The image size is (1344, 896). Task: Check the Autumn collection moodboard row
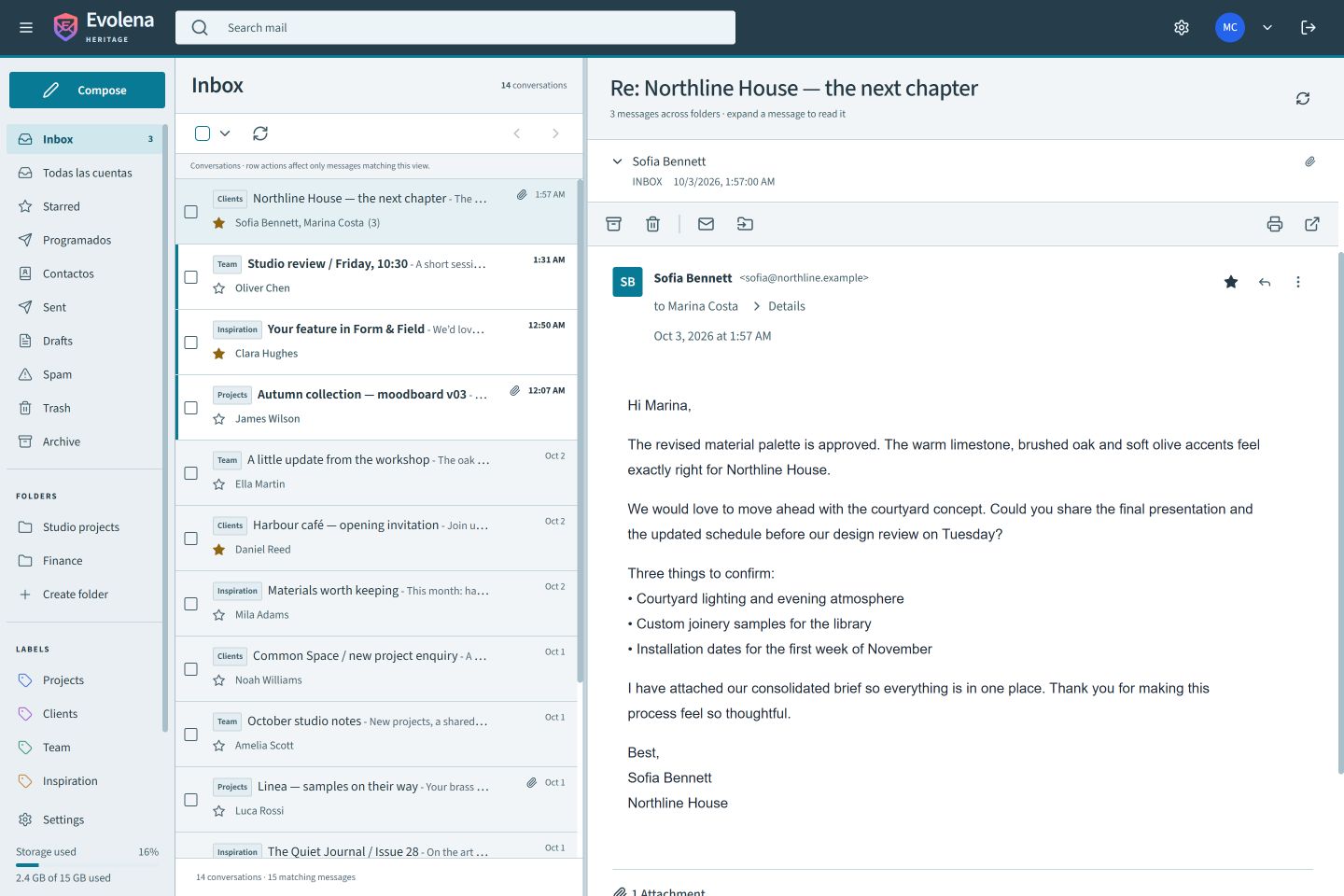(191, 408)
